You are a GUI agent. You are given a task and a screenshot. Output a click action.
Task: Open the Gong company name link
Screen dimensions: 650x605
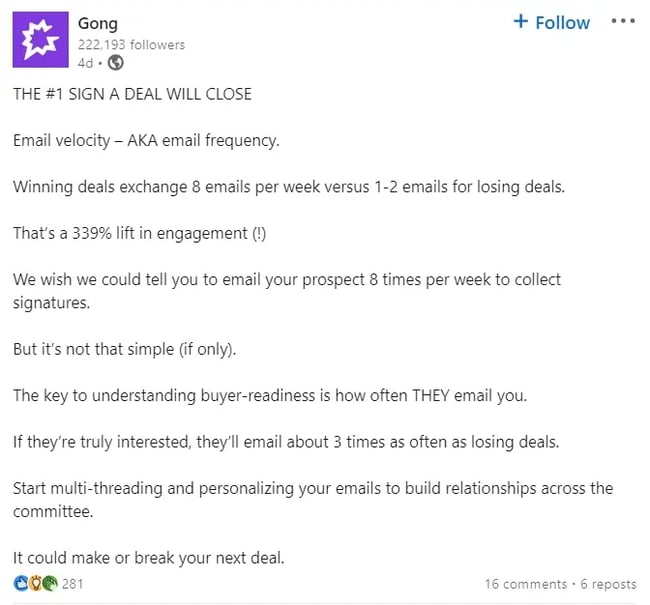(x=97, y=22)
